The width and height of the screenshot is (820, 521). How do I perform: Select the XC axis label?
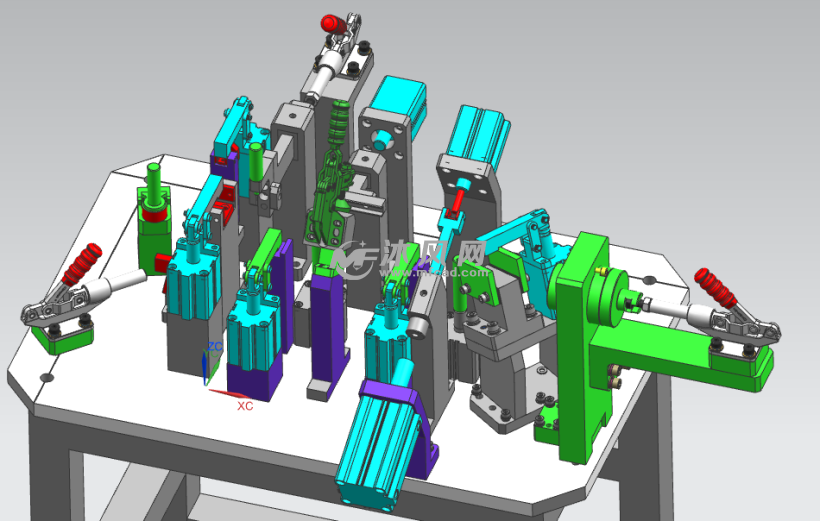click(x=245, y=406)
